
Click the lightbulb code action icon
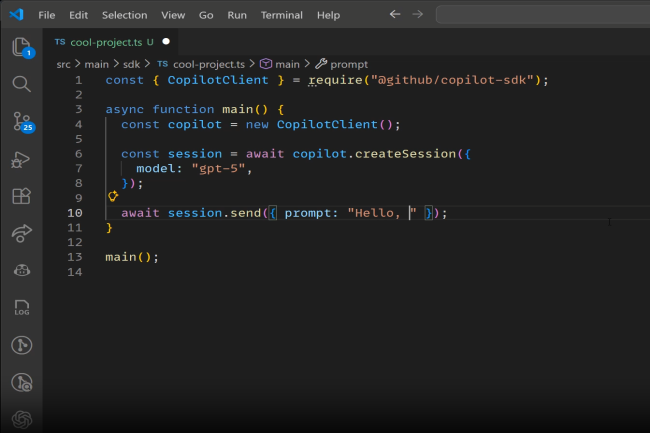[x=113, y=198]
